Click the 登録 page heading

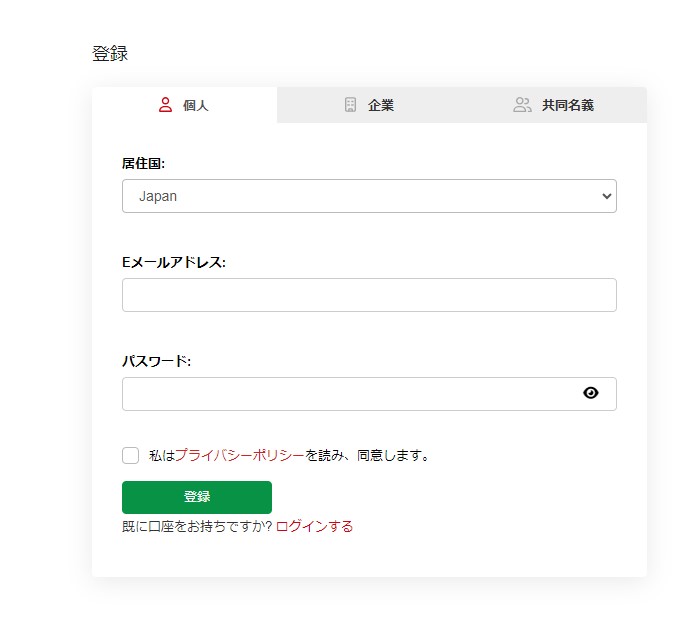click(x=110, y=54)
